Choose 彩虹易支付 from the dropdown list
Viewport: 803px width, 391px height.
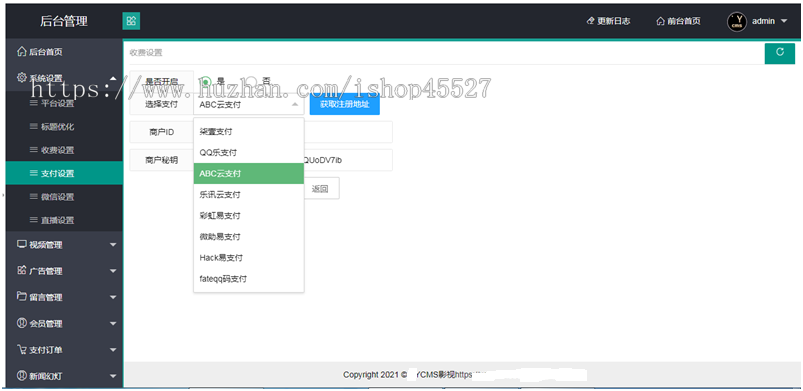tap(249, 216)
